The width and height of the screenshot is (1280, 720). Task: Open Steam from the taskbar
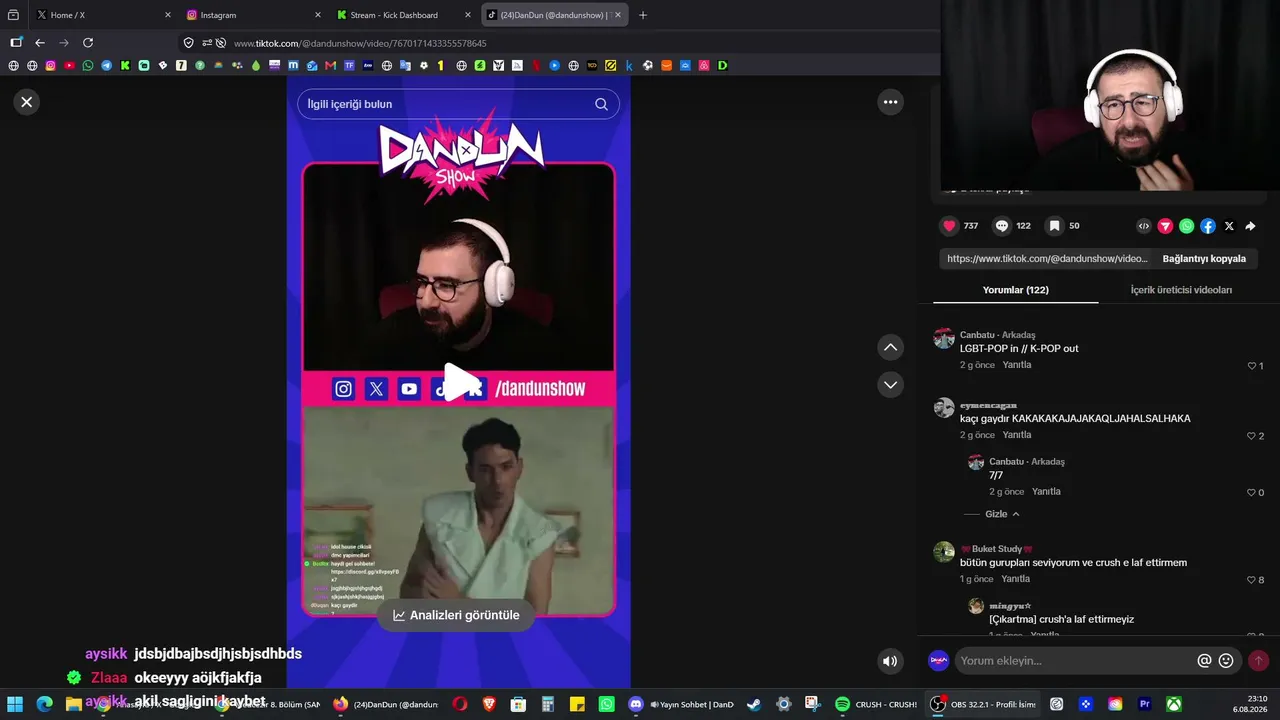tap(753, 704)
